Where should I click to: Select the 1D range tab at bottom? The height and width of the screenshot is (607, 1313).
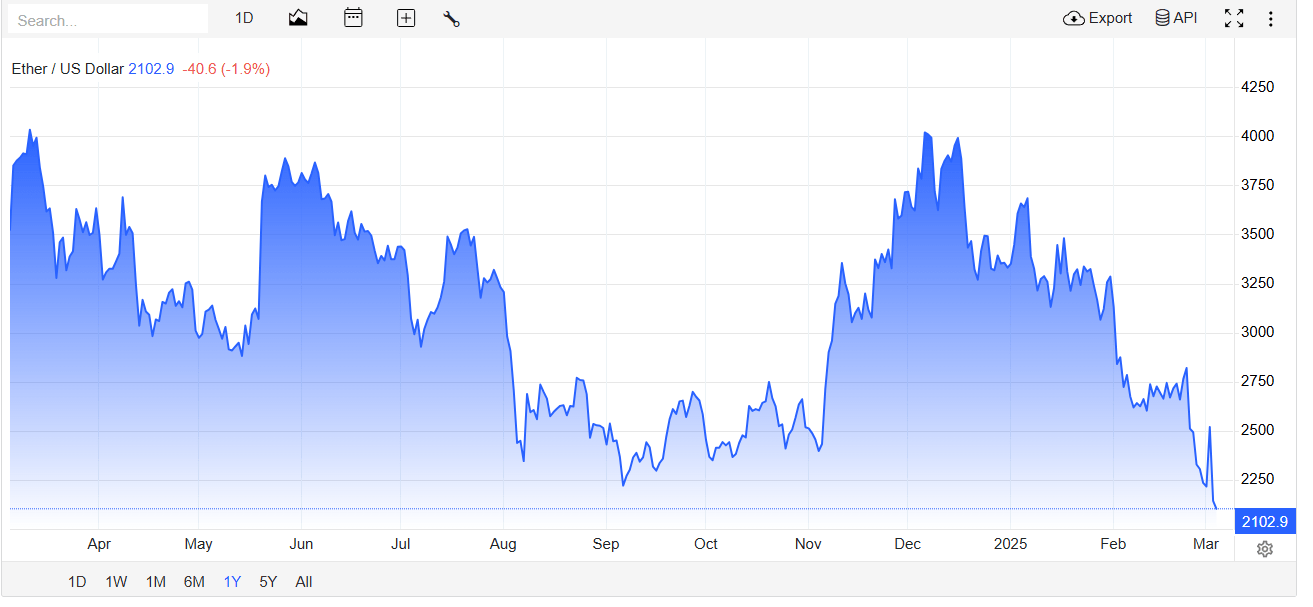pyautogui.click(x=77, y=582)
